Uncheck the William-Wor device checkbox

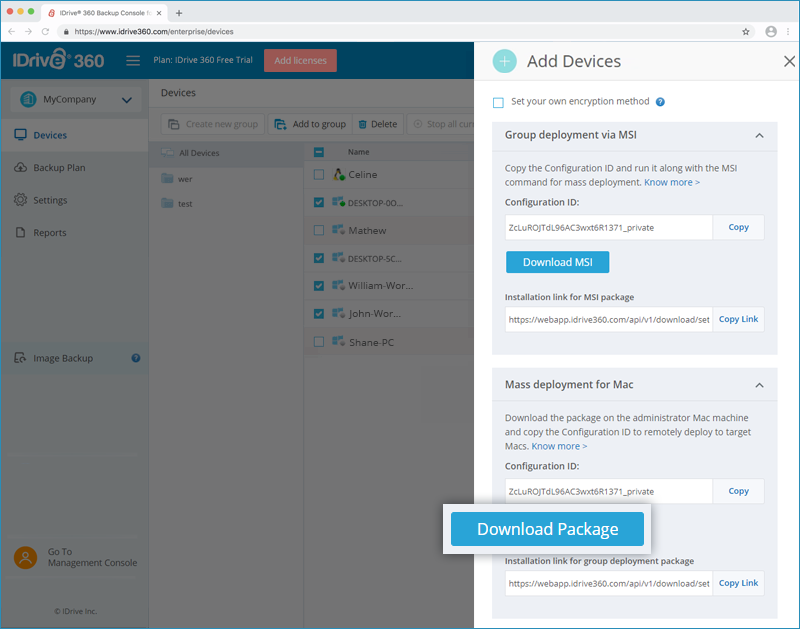click(319, 286)
